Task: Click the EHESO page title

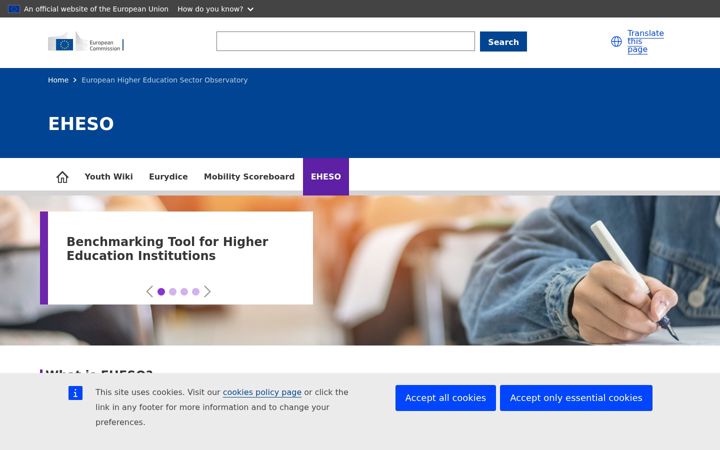Action: pos(81,124)
